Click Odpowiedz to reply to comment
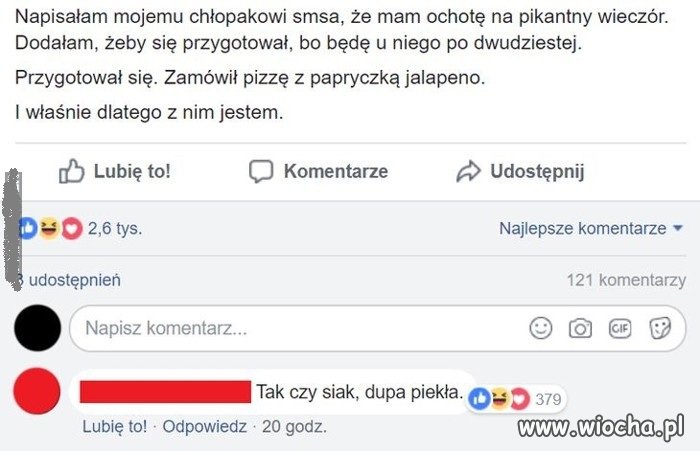700x451 pixels. tap(204, 426)
